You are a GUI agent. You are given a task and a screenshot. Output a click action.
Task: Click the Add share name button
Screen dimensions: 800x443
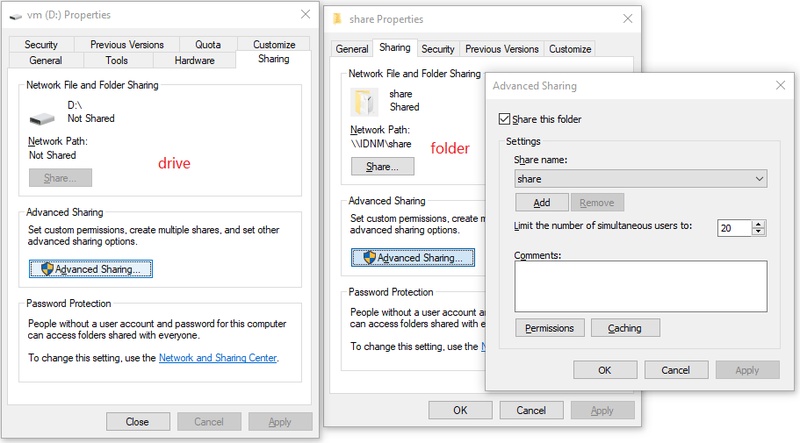pyautogui.click(x=541, y=202)
